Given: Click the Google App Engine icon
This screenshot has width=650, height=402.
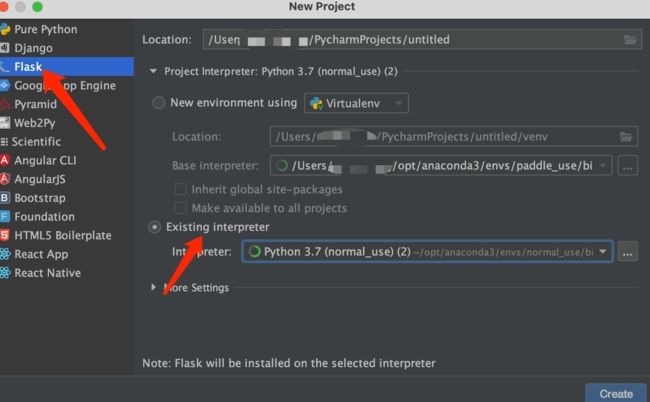Looking at the screenshot, I should [5, 85].
